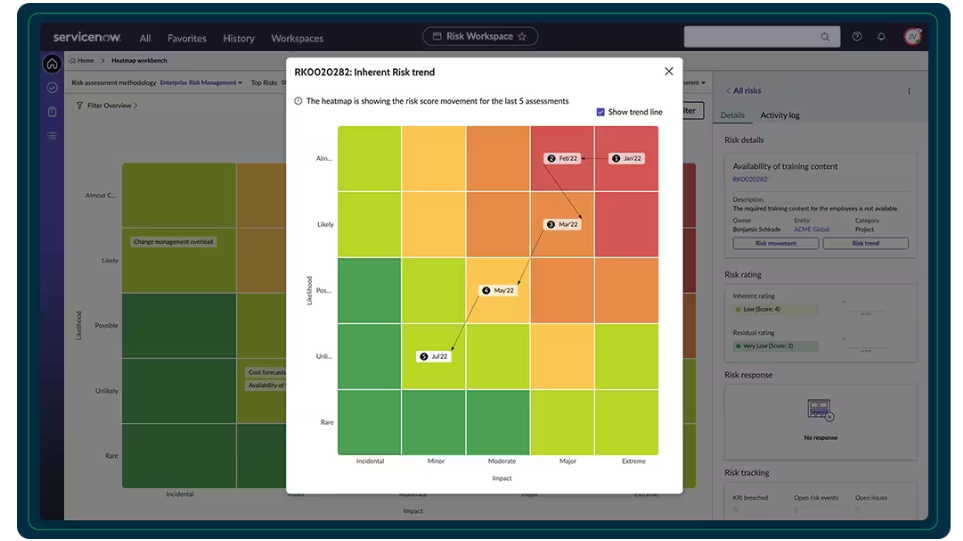Open the checkmark icon in left sidebar
The height and width of the screenshot is (541, 963).
[52, 88]
